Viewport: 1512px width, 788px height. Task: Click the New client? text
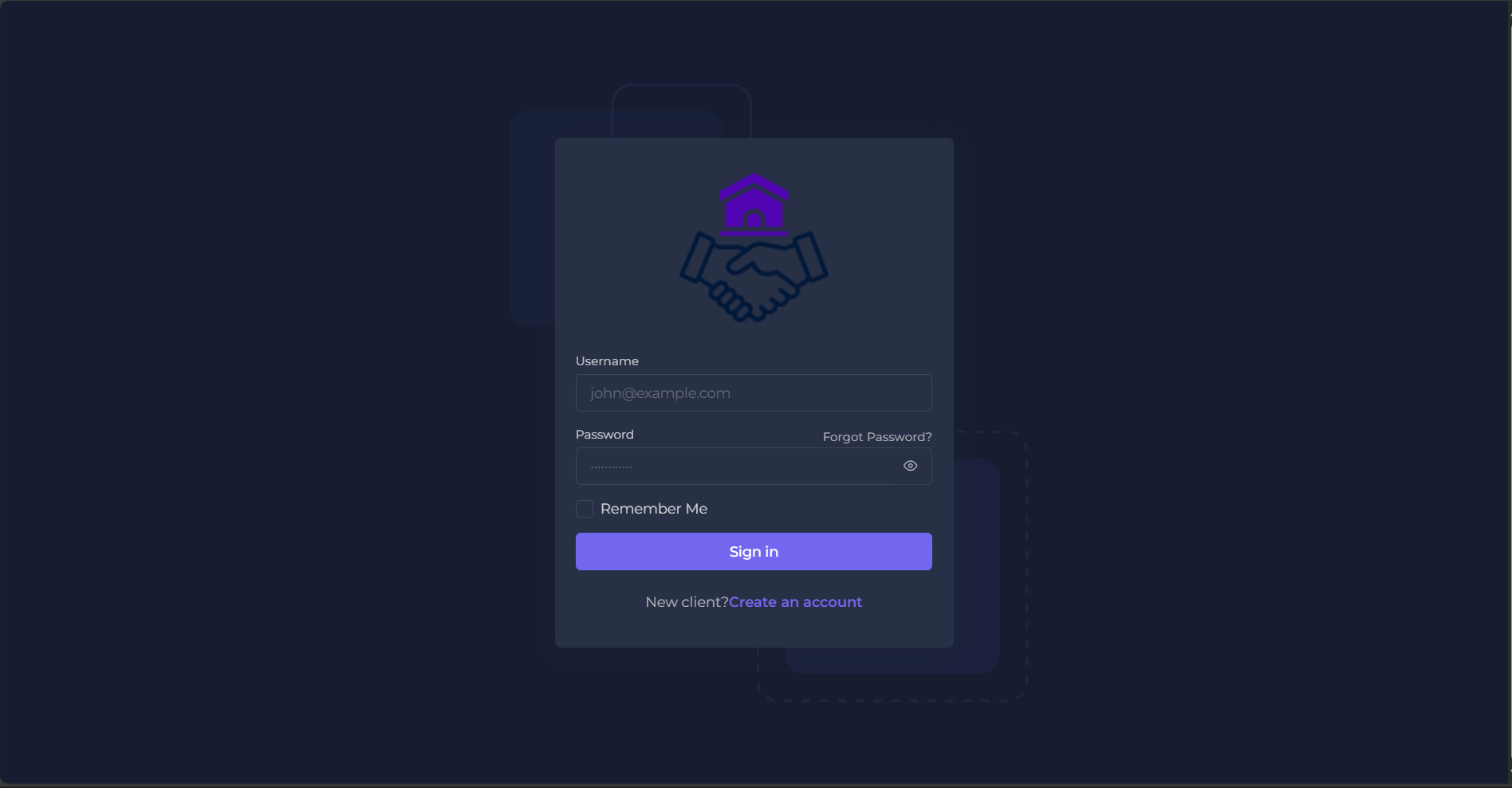click(x=687, y=602)
